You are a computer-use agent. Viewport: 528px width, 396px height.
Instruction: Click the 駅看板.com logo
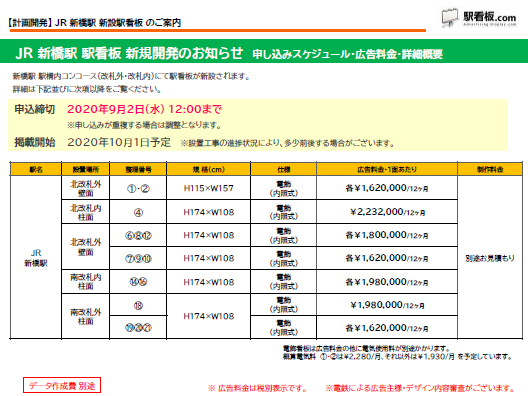click(479, 18)
